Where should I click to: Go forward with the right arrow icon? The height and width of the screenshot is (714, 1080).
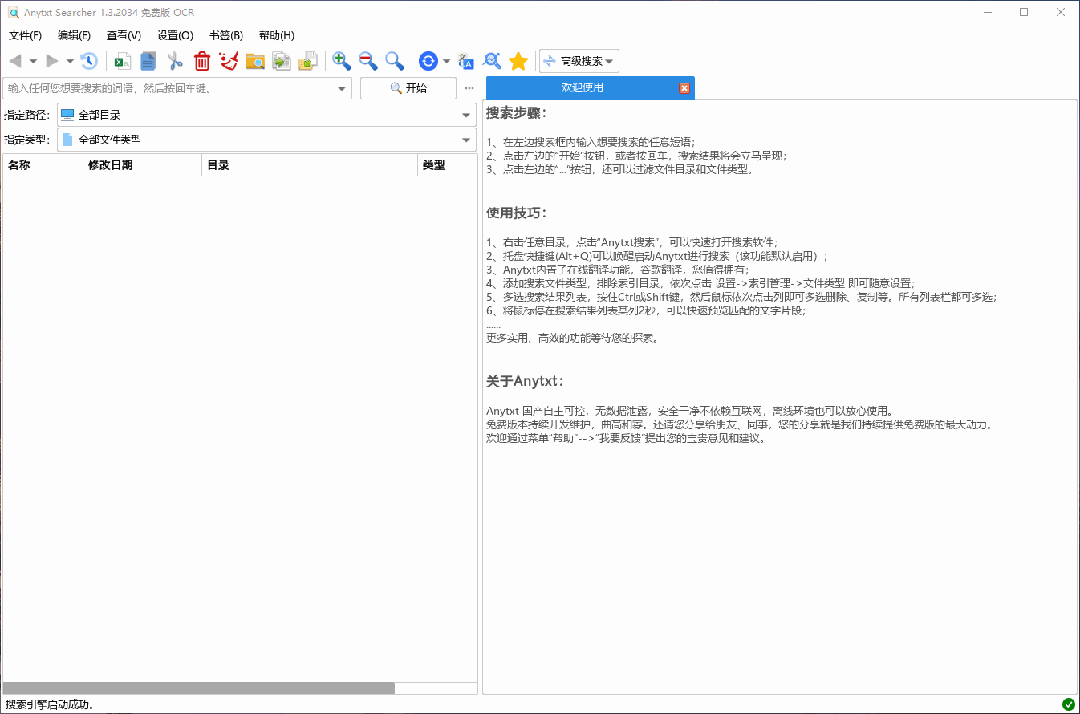click(52, 61)
